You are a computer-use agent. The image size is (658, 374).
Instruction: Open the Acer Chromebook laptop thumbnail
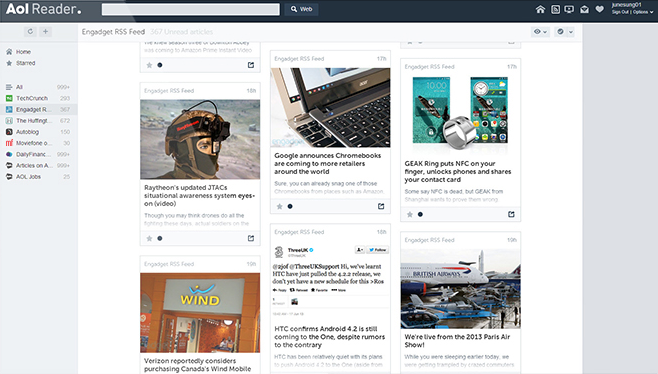(330, 107)
